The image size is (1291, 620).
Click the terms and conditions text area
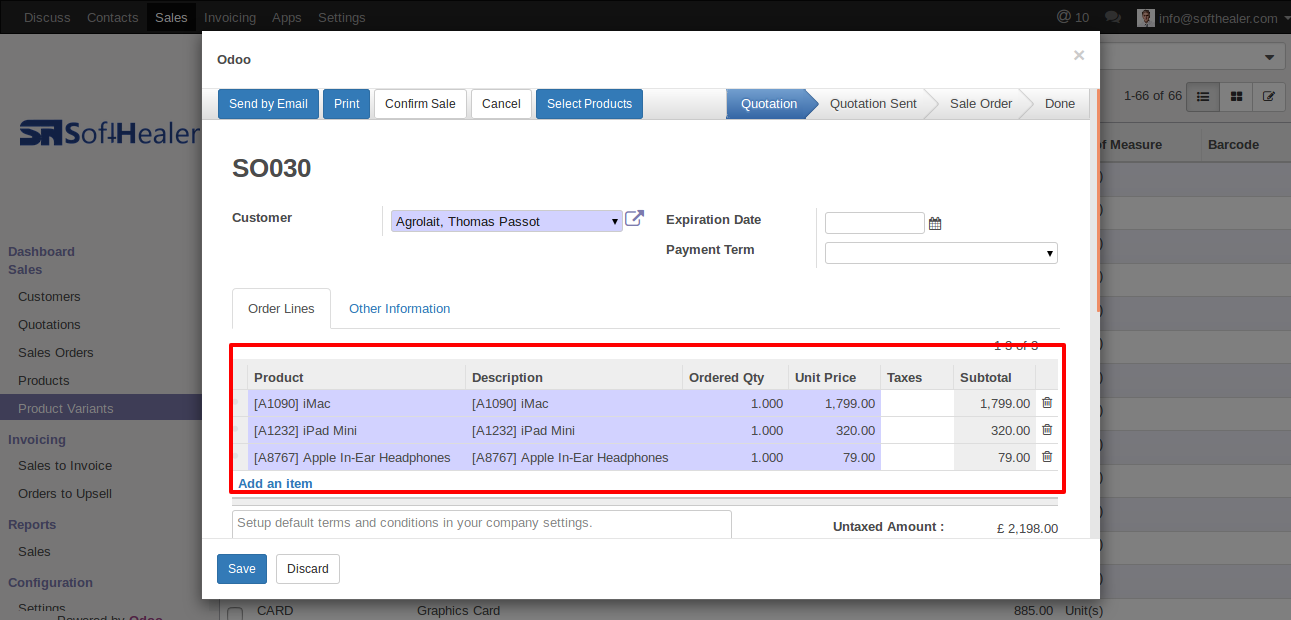click(x=482, y=525)
